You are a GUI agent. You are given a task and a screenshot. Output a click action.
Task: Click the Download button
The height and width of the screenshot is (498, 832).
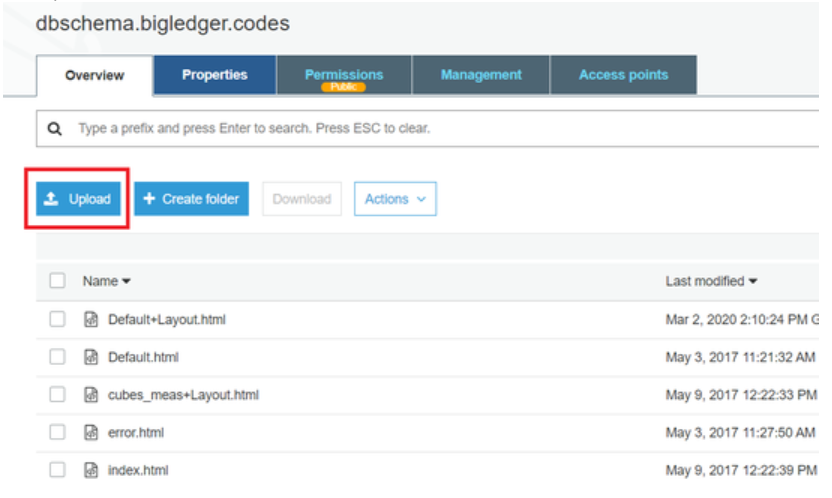(x=302, y=199)
